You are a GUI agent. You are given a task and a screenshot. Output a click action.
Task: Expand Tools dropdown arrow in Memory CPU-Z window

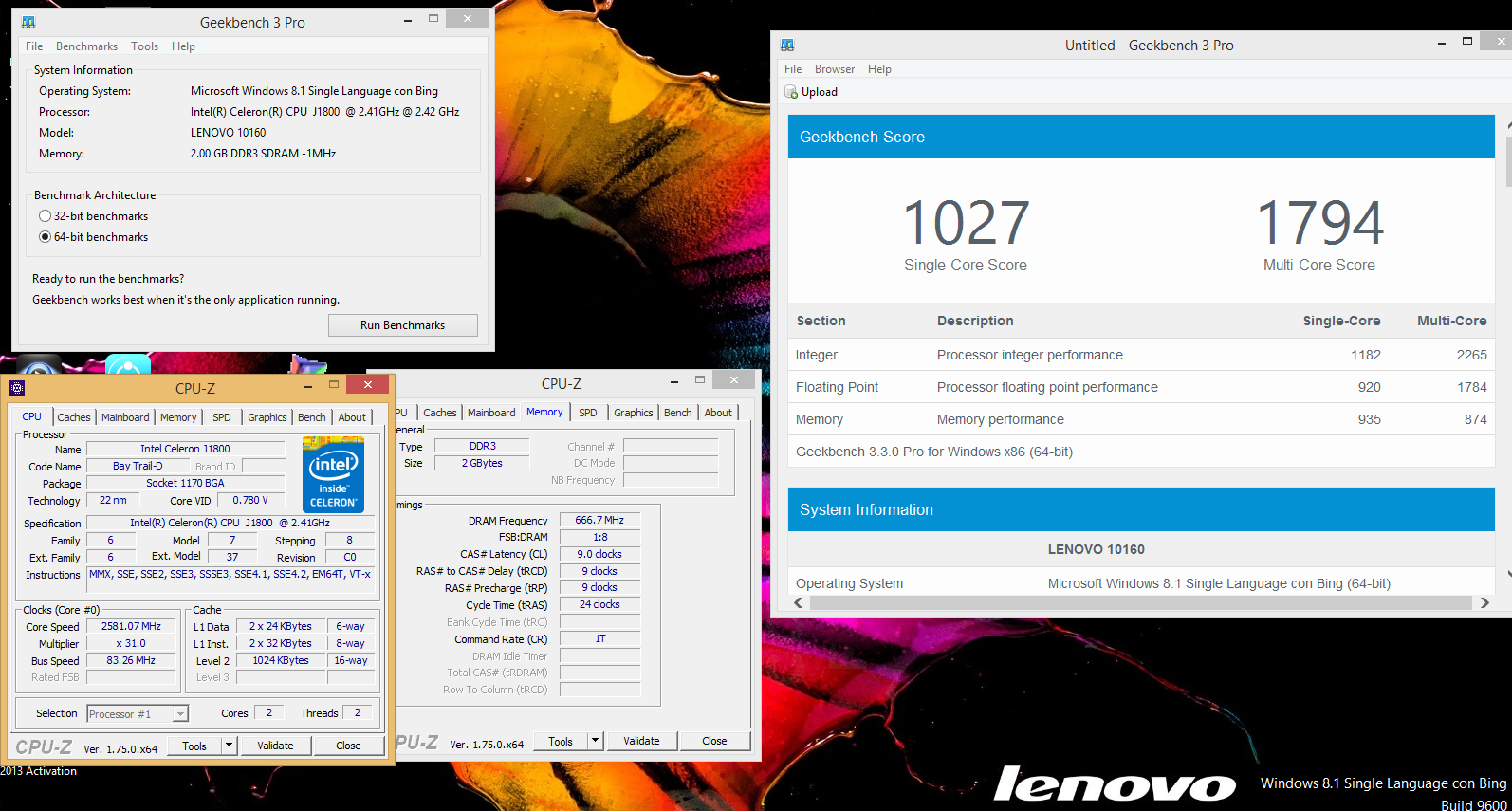tap(595, 741)
